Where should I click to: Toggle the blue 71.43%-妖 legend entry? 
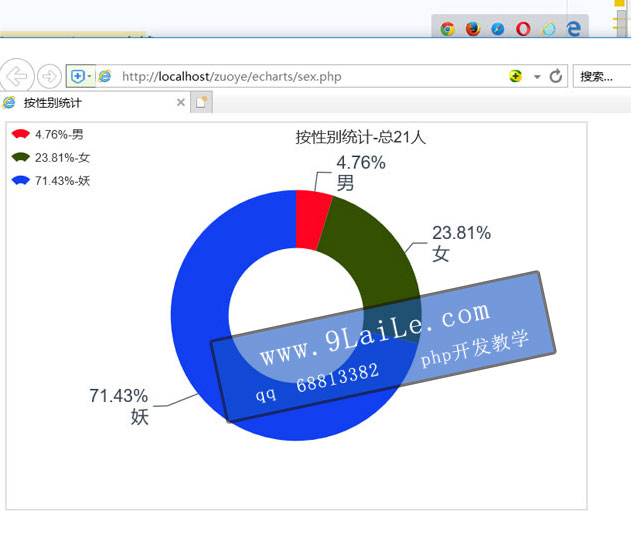point(51,181)
